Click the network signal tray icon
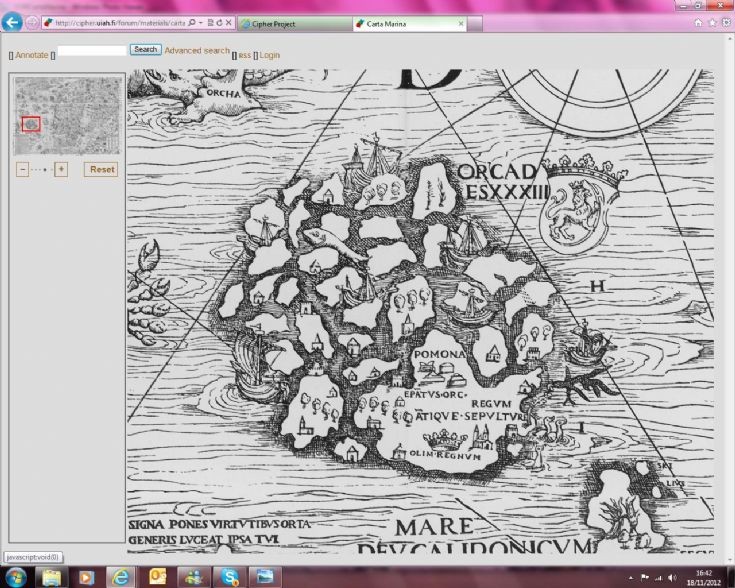The image size is (735, 588). (x=659, y=578)
